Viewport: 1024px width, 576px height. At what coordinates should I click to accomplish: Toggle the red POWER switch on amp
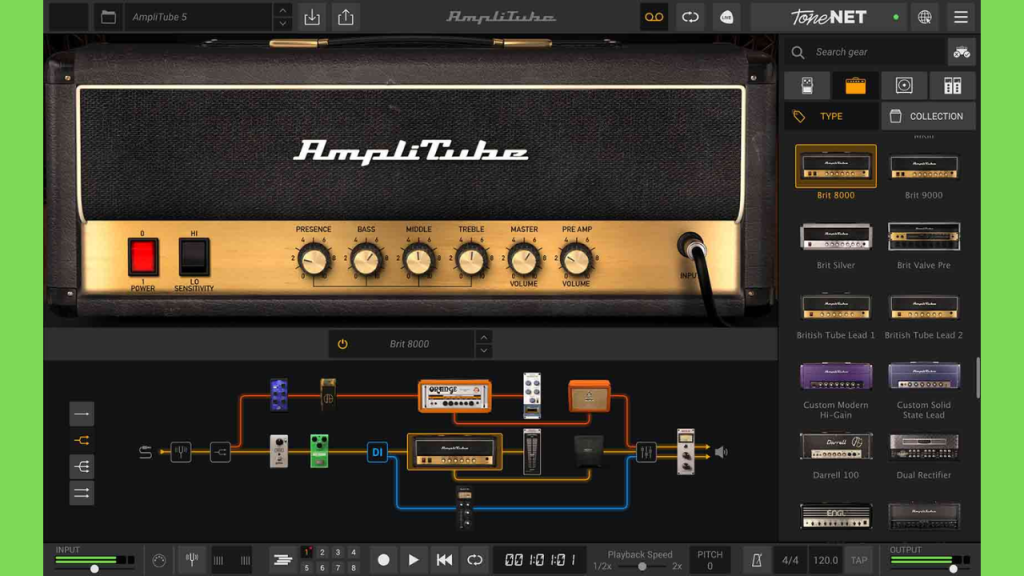[143, 257]
